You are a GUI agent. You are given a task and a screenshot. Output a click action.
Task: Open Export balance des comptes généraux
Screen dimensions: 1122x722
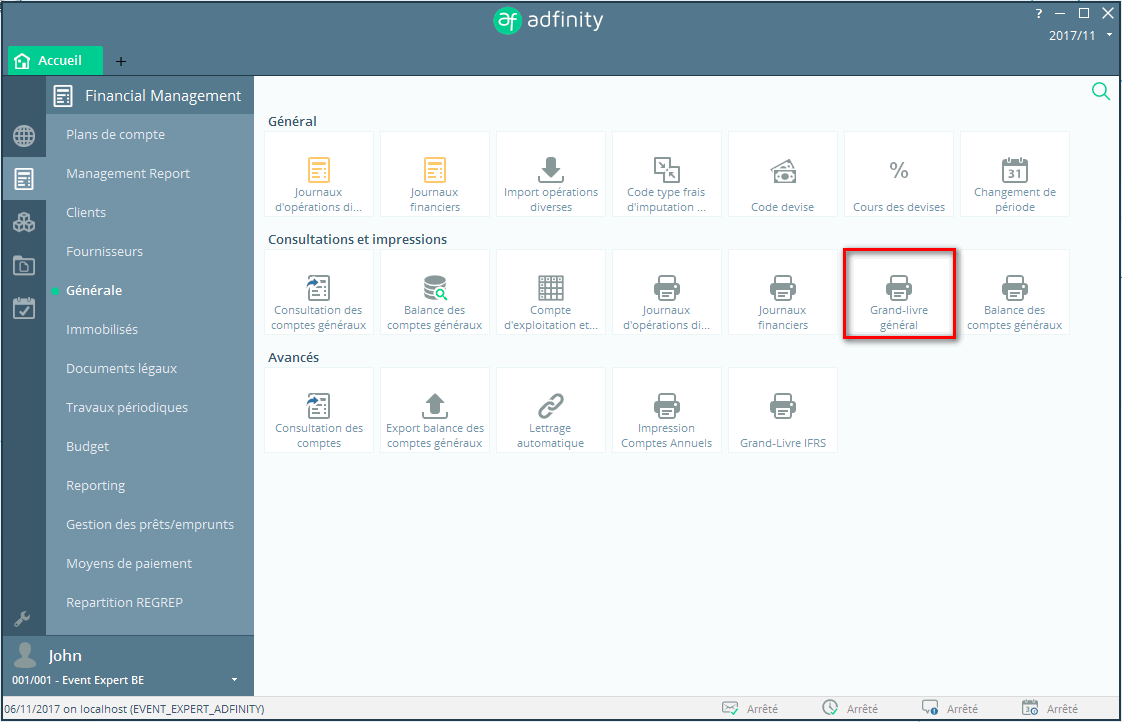[434, 410]
